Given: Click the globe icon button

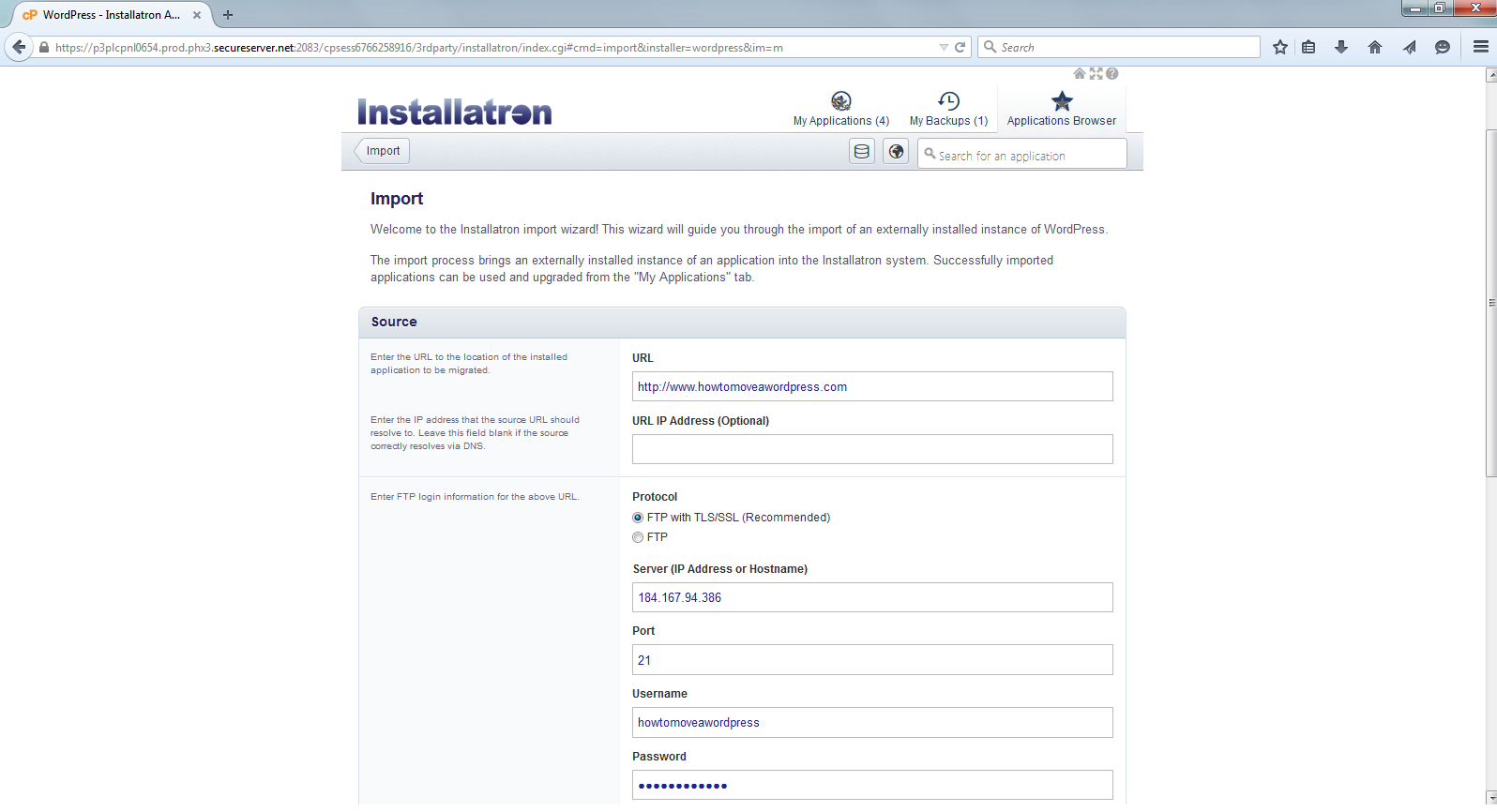Looking at the screenshot, I should (x=897, y=151).
